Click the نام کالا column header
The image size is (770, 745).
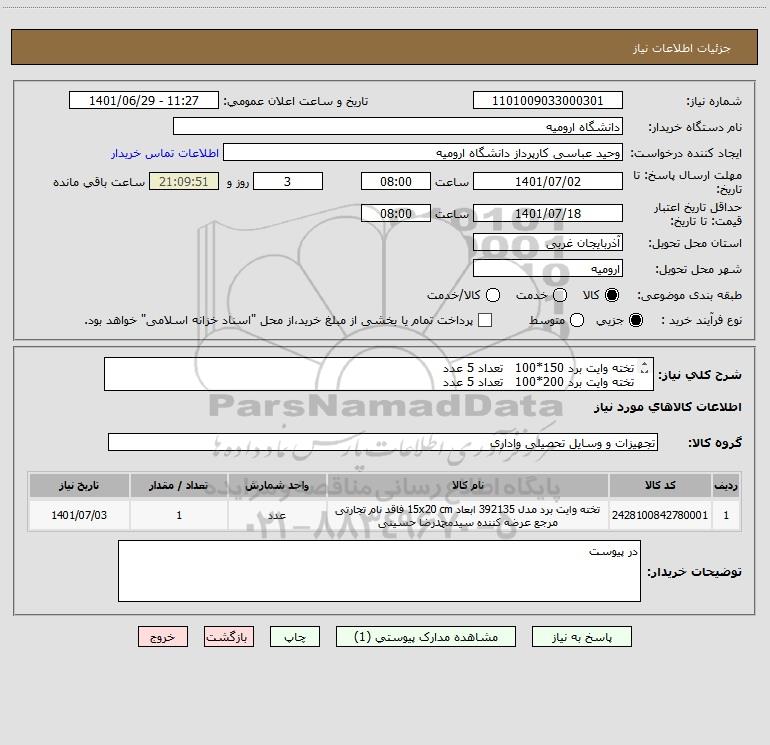pyautogui.click(x=468, y=486)
